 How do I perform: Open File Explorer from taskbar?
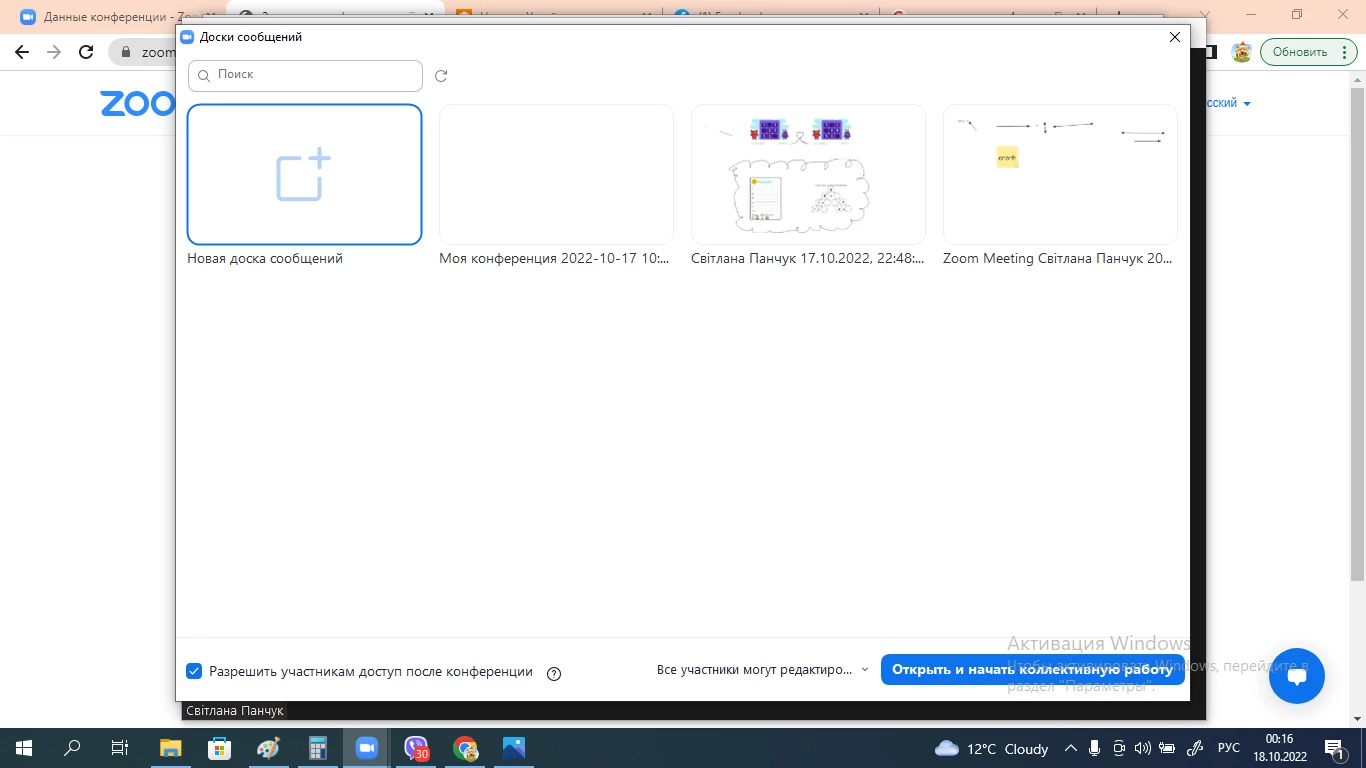171,748
